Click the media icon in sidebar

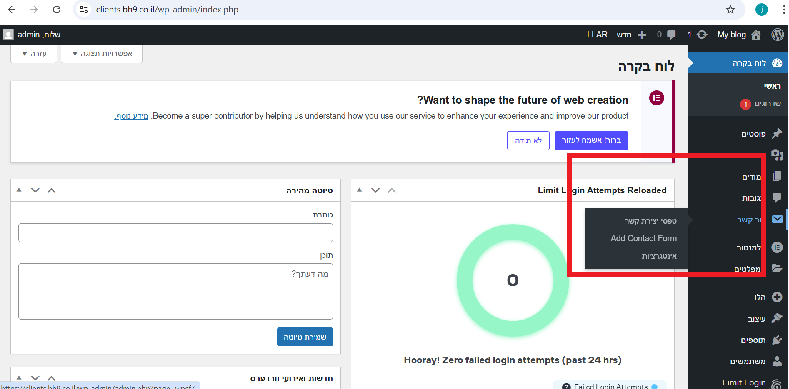click(778, 155)
